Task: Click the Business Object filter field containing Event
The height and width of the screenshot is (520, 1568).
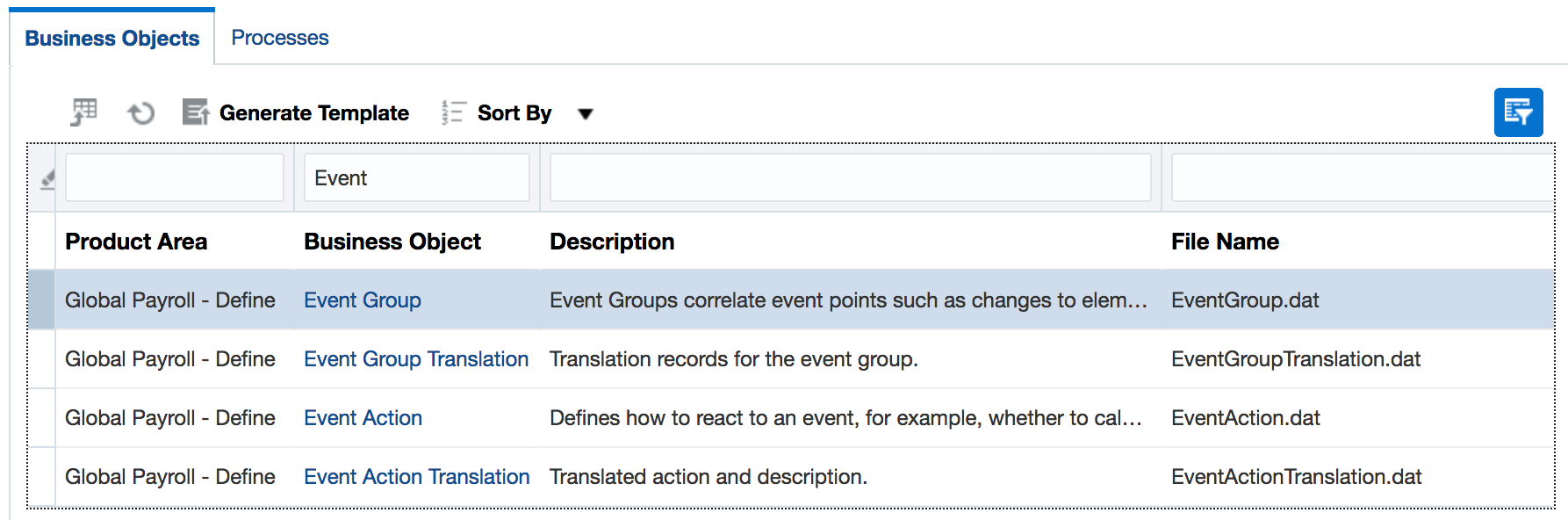Action: (x=416, y=178)
